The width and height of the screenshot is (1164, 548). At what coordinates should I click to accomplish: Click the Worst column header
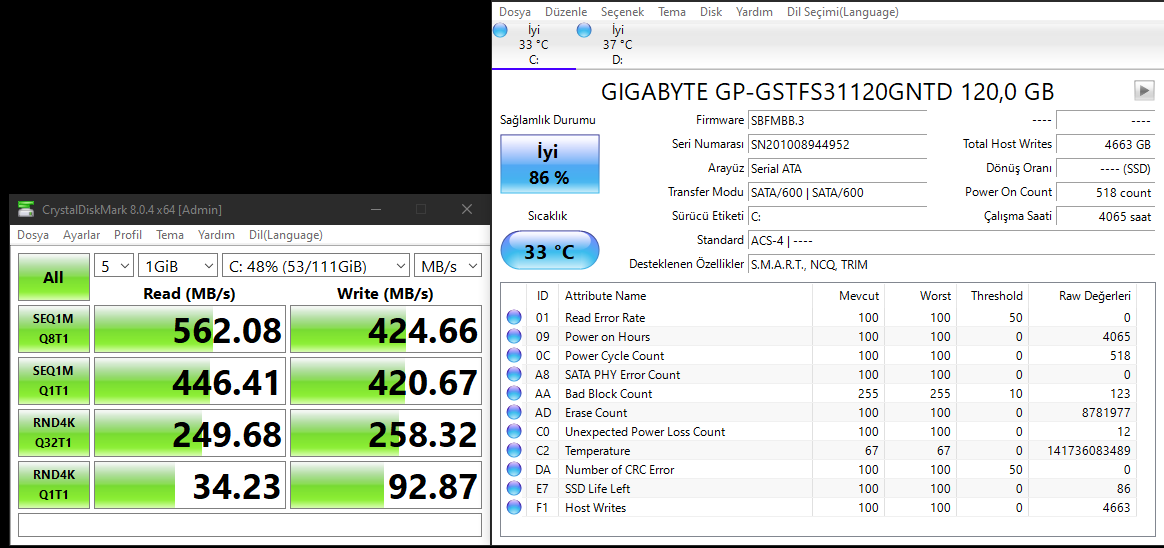pos(921,296)
